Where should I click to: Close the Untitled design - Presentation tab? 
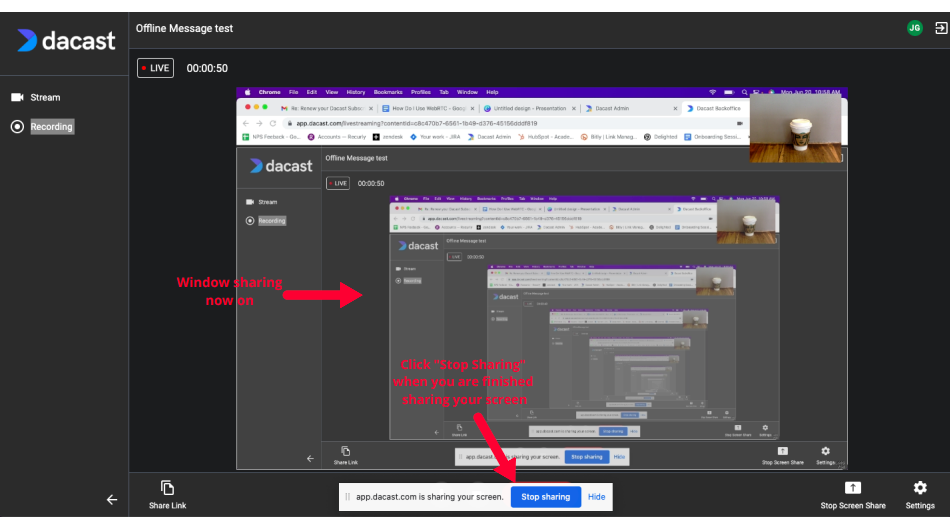point(574,108)
